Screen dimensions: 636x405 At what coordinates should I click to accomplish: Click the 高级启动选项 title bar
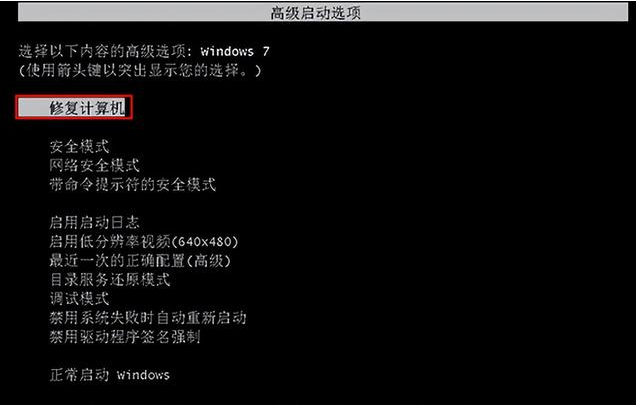pos(323,13)
